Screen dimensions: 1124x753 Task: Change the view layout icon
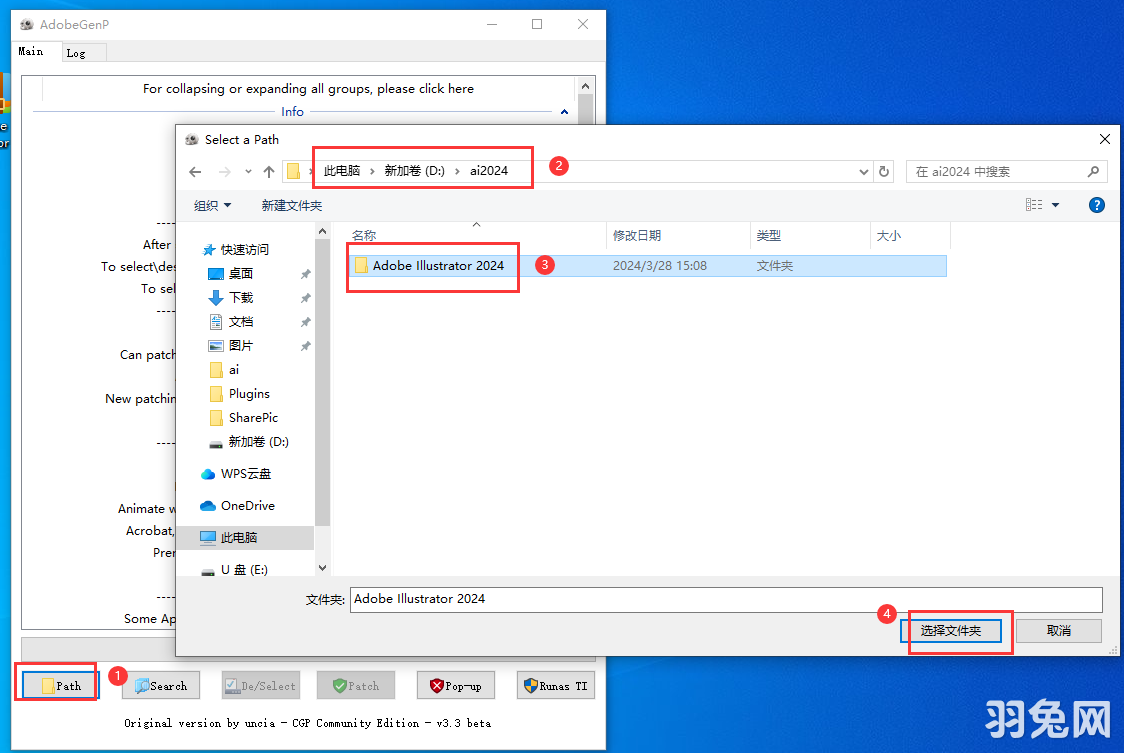pyautogui.click(x=1034, y=205)
